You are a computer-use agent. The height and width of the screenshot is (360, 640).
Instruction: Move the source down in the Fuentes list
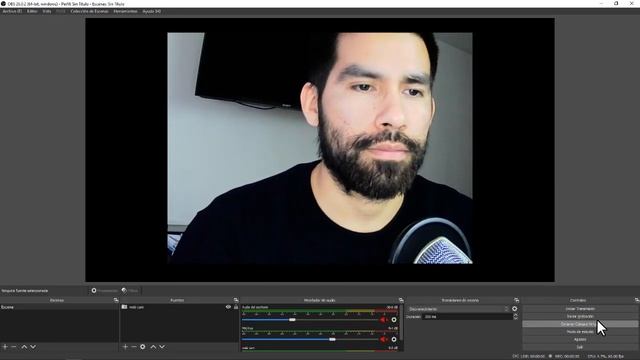(x=162, y=347)
